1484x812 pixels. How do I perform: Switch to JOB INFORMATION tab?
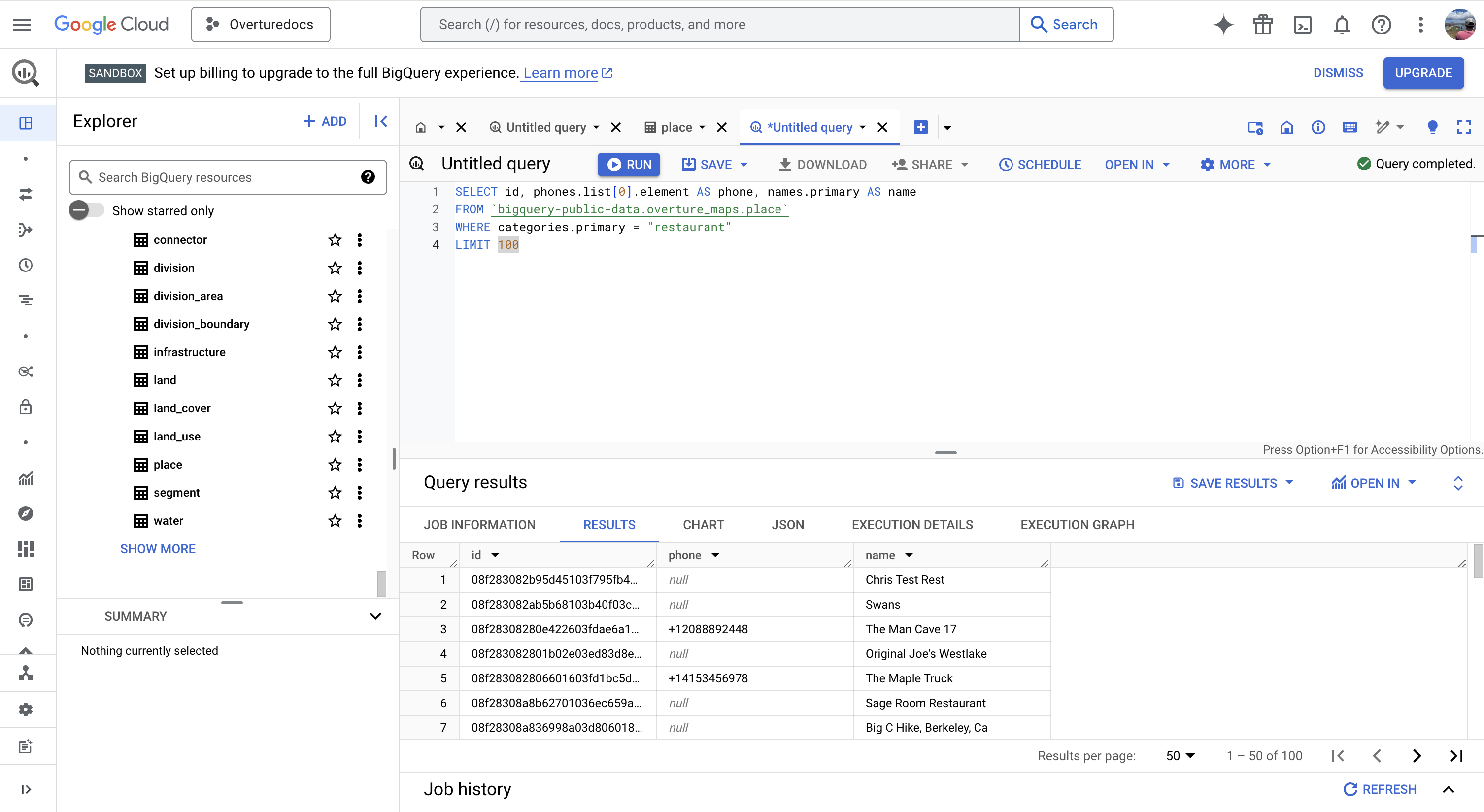tap(479, 524)
